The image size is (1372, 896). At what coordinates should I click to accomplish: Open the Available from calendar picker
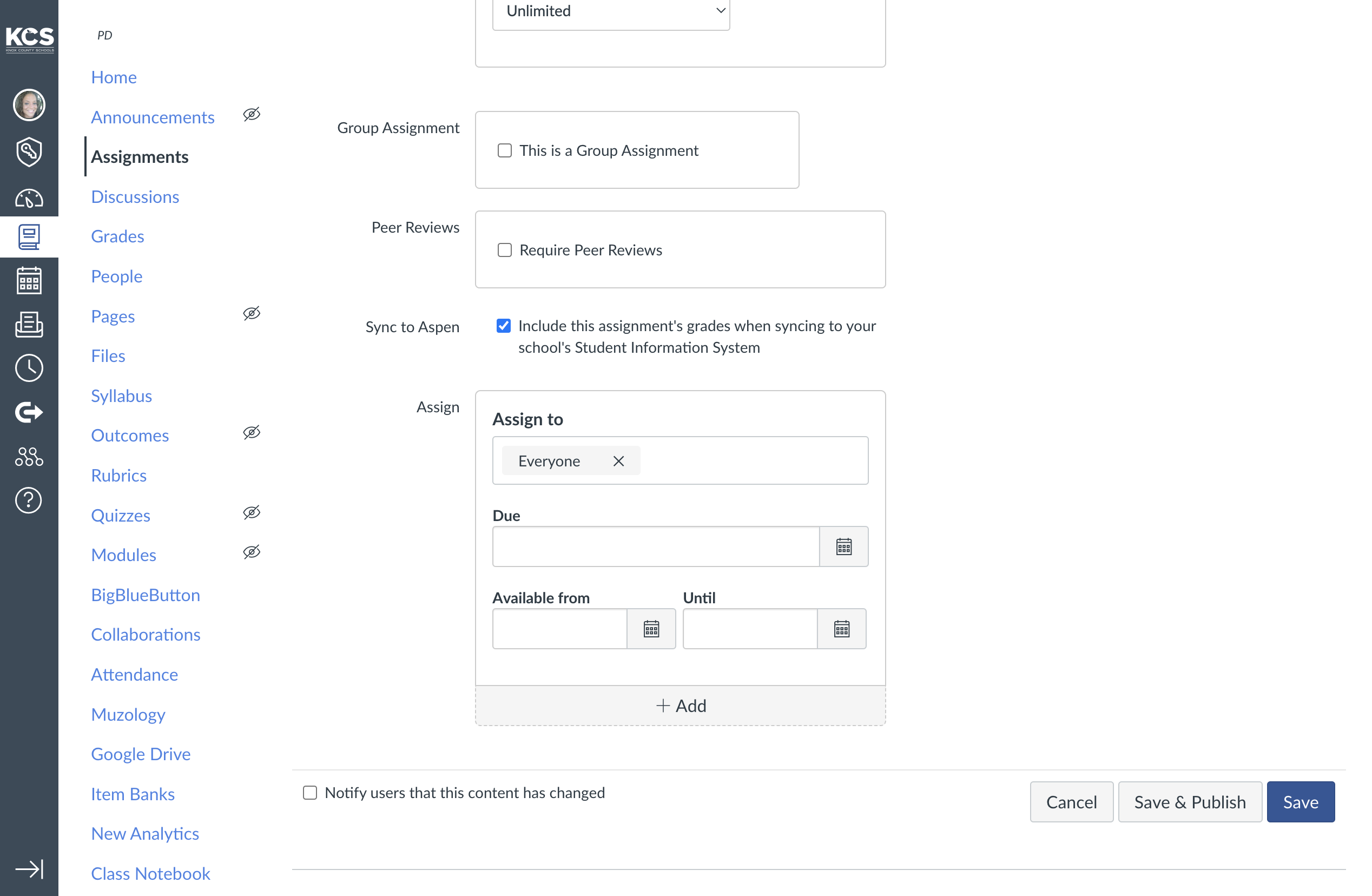tap(651, 629)
